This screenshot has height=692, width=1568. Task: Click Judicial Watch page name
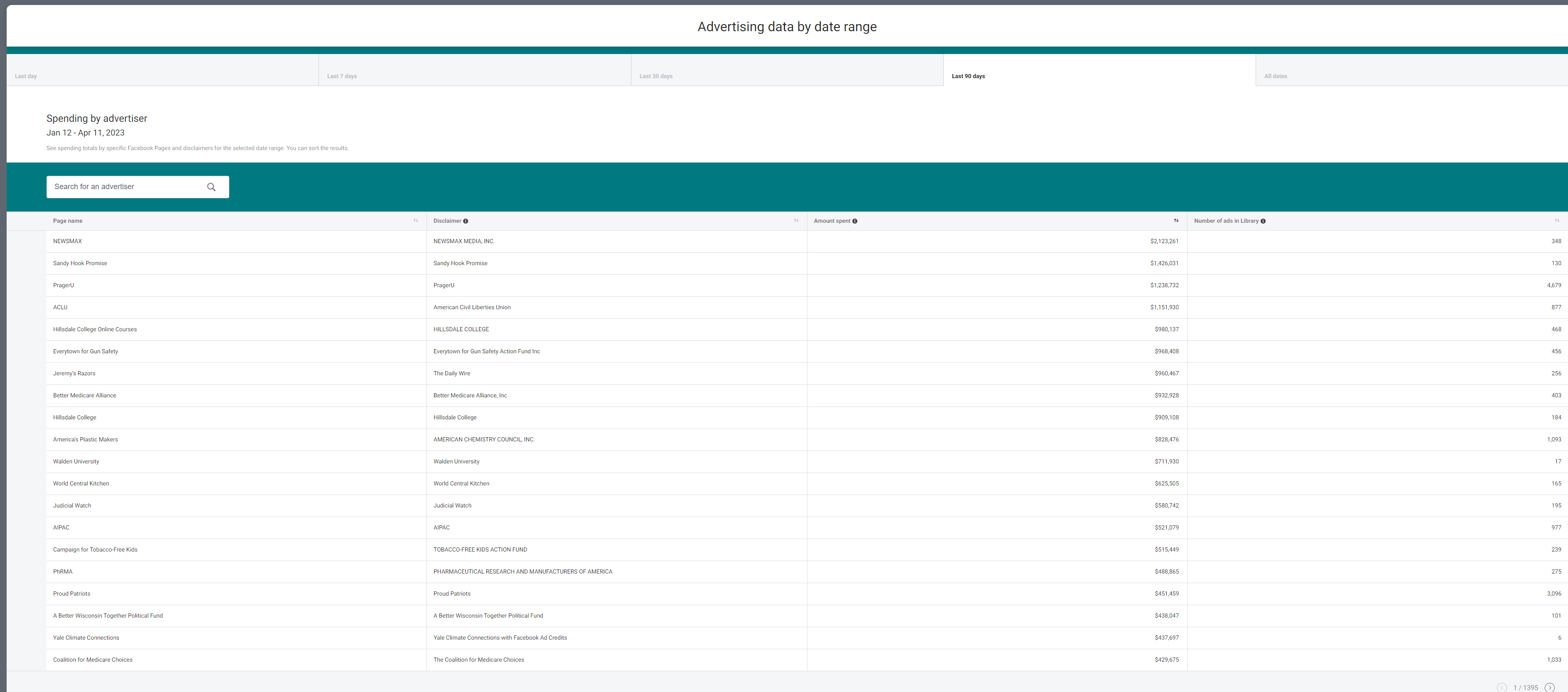point(72,506)
